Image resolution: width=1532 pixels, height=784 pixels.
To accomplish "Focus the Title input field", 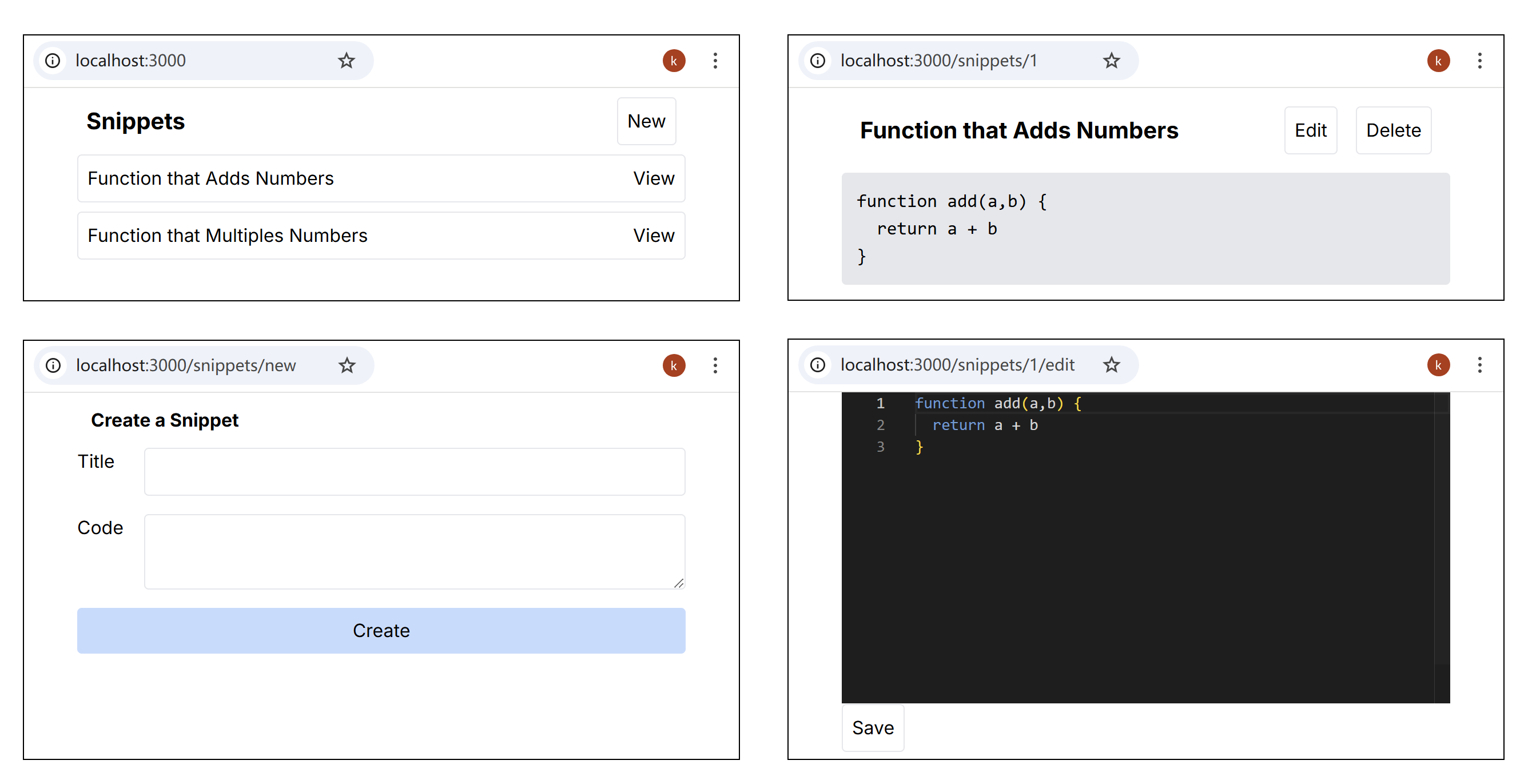I will (414, 472).
